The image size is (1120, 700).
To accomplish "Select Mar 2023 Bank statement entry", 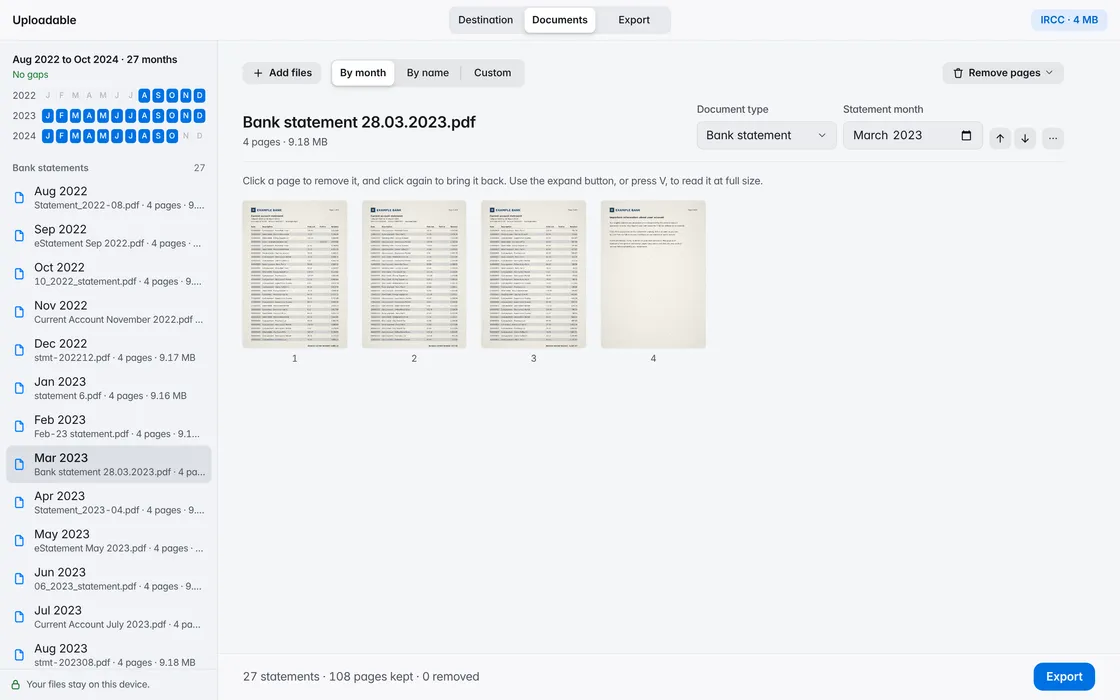I will 109,464.
